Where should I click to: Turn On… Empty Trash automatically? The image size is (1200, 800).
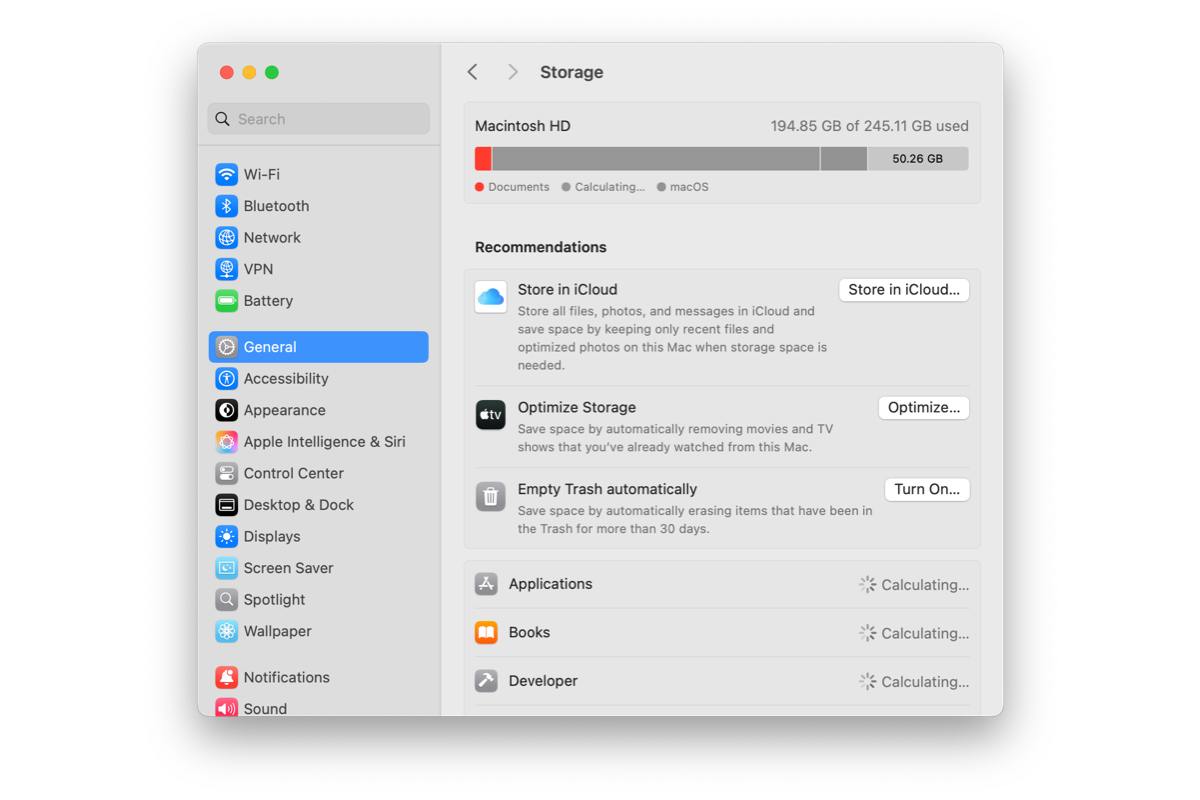tap(927, 490)
